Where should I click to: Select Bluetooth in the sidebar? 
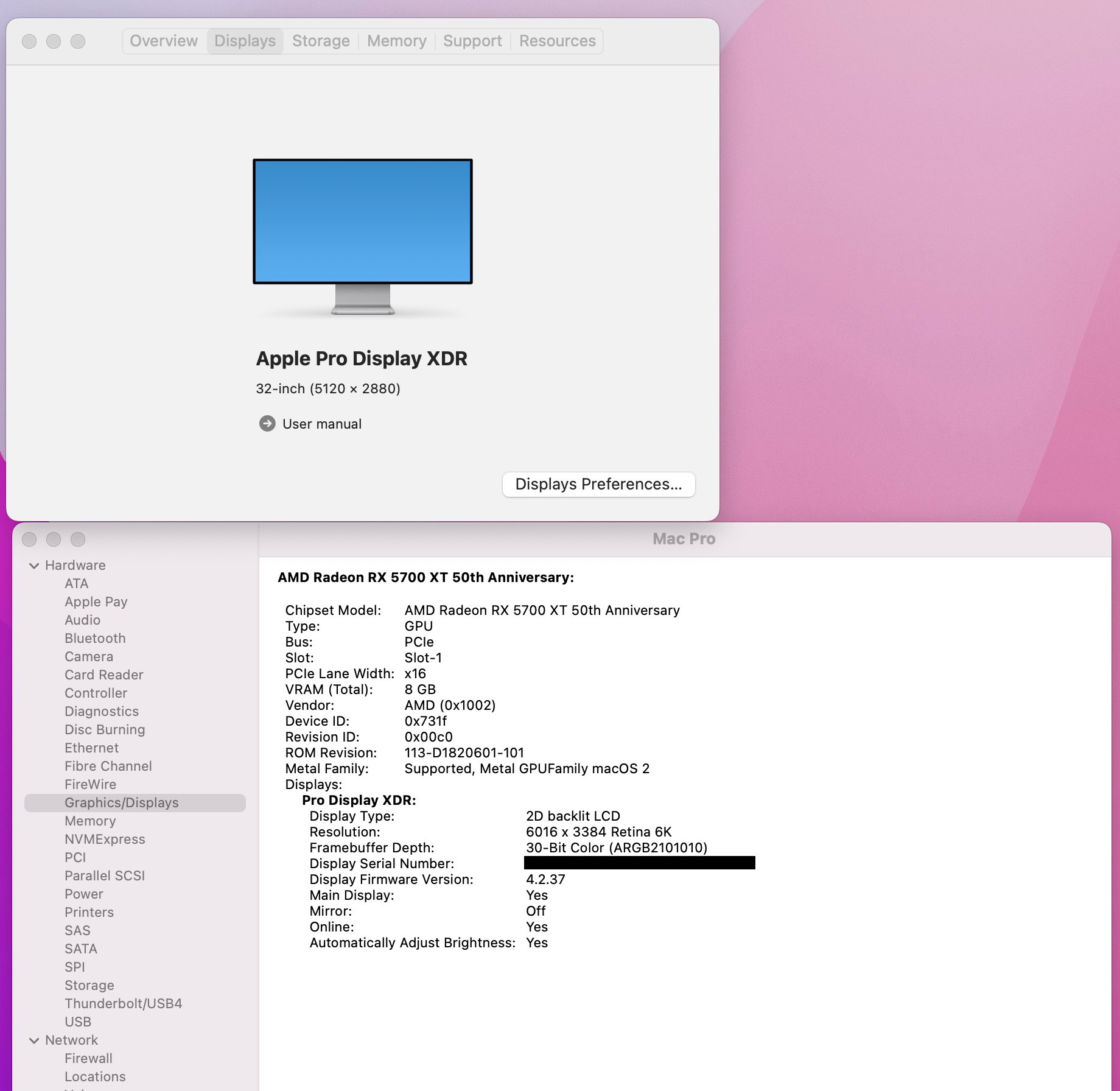coord(96,638)
